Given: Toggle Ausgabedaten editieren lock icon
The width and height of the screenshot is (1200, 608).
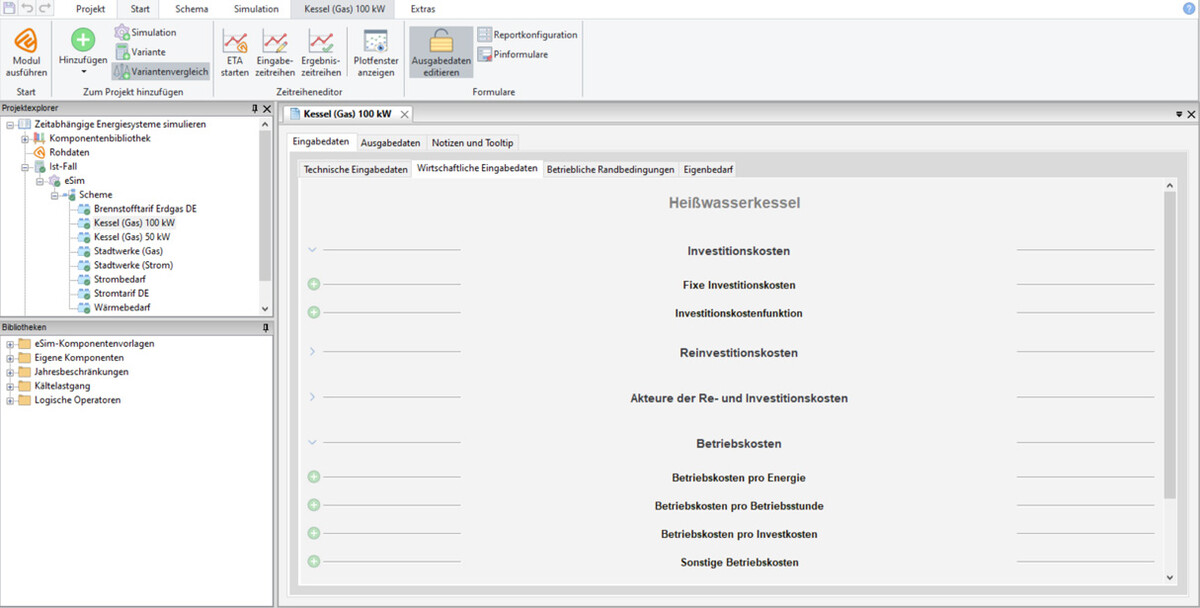Looking at the screenshot, I should [x=441, y=40].
